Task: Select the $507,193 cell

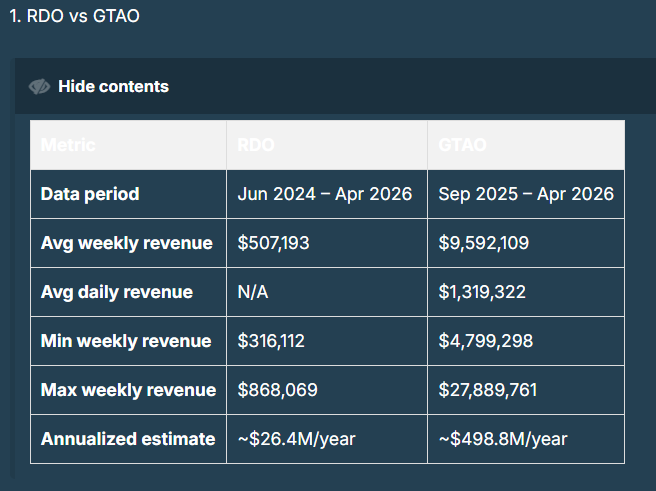Action: click(x=274, y=243)
